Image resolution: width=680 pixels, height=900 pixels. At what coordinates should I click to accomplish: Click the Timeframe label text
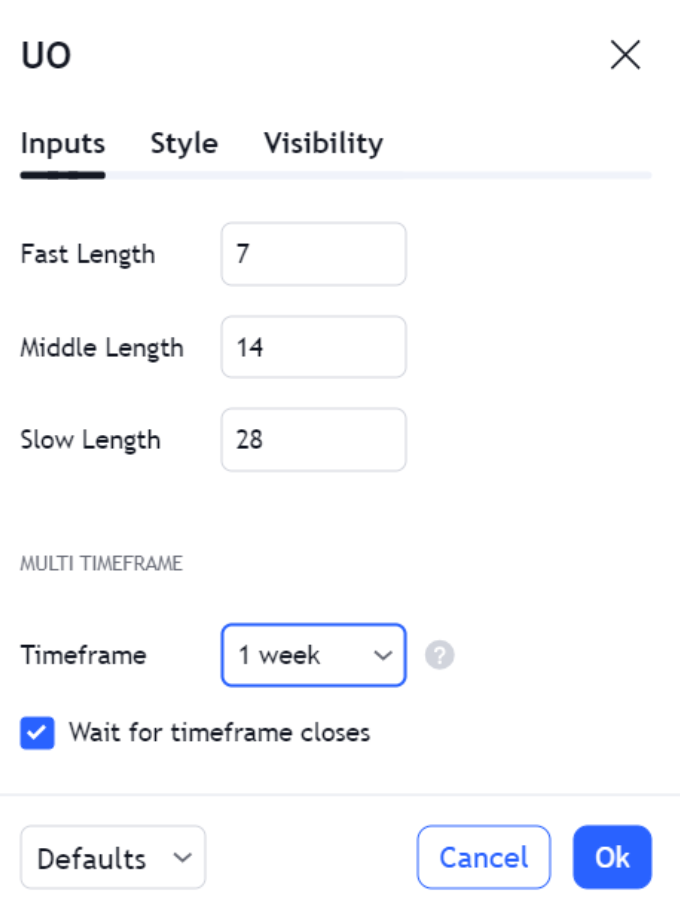point(83,656)
